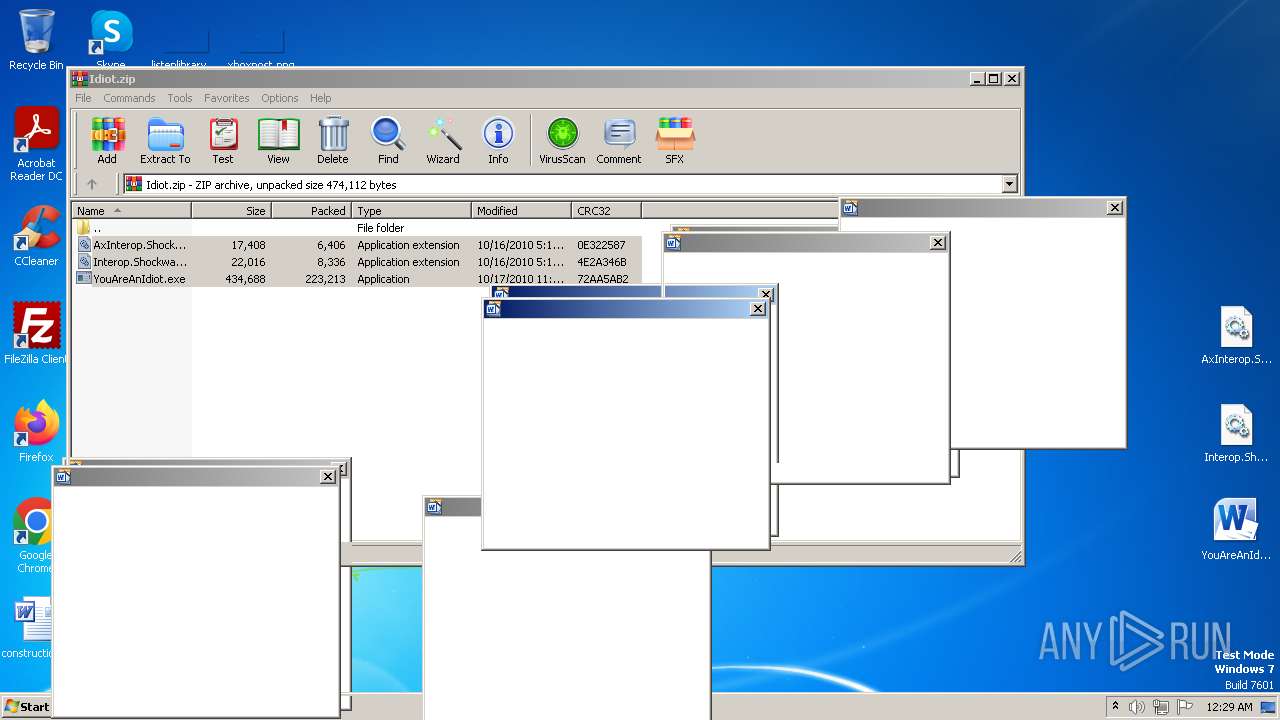The image size is (1280, 720).
Task: Select the parent folder '..' row
Action: pyautogui.click(x=357, y=228)
